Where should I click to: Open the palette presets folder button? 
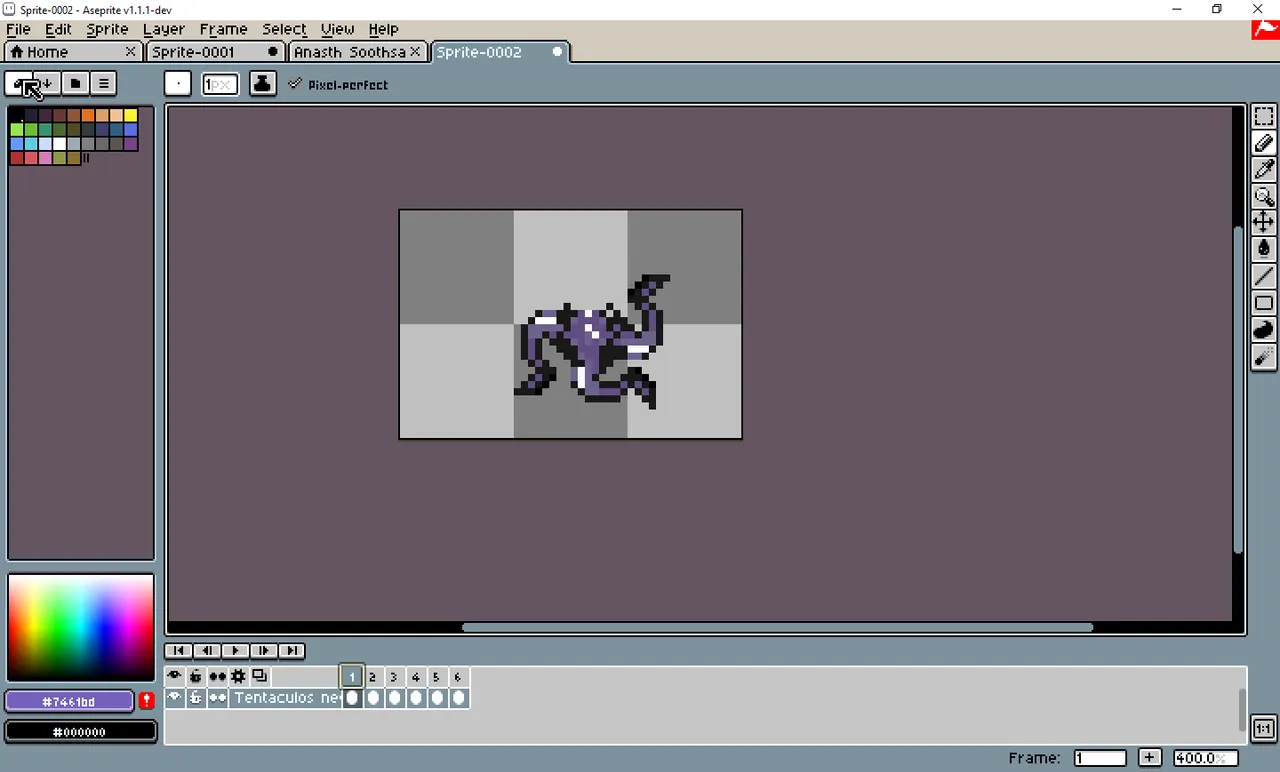coord(75,83)
